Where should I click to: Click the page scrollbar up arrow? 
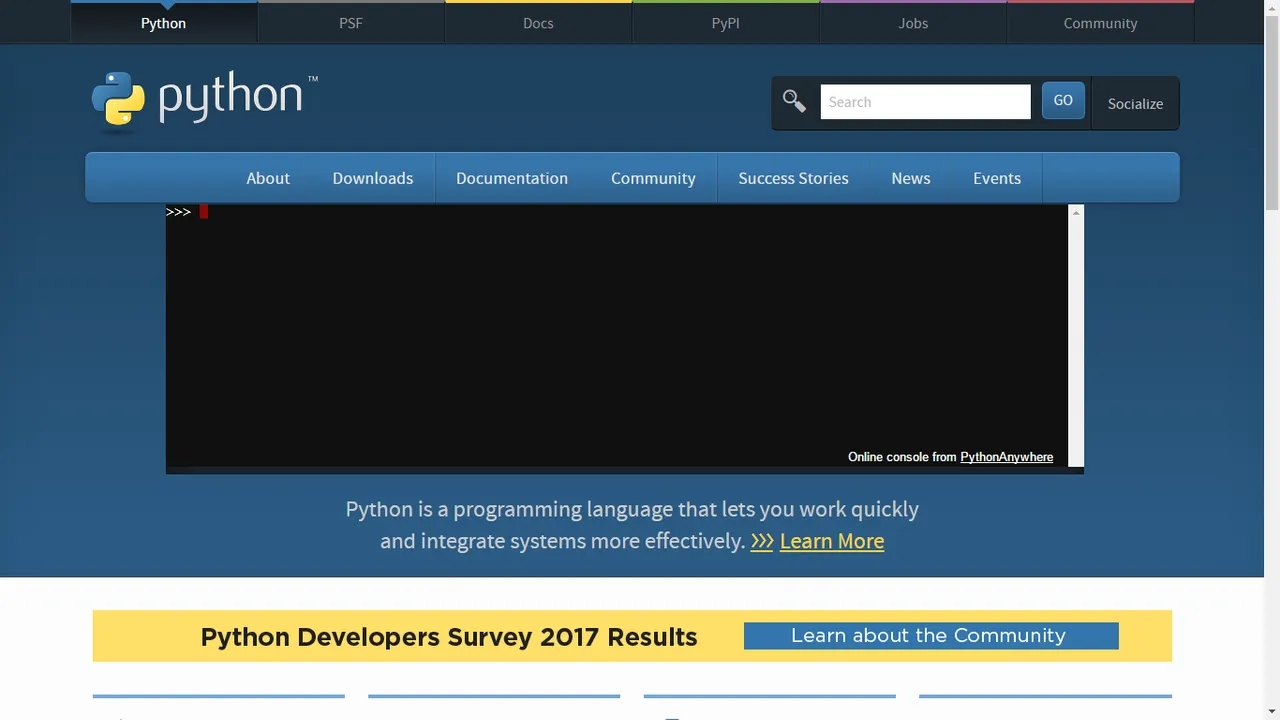(1272, 8)
